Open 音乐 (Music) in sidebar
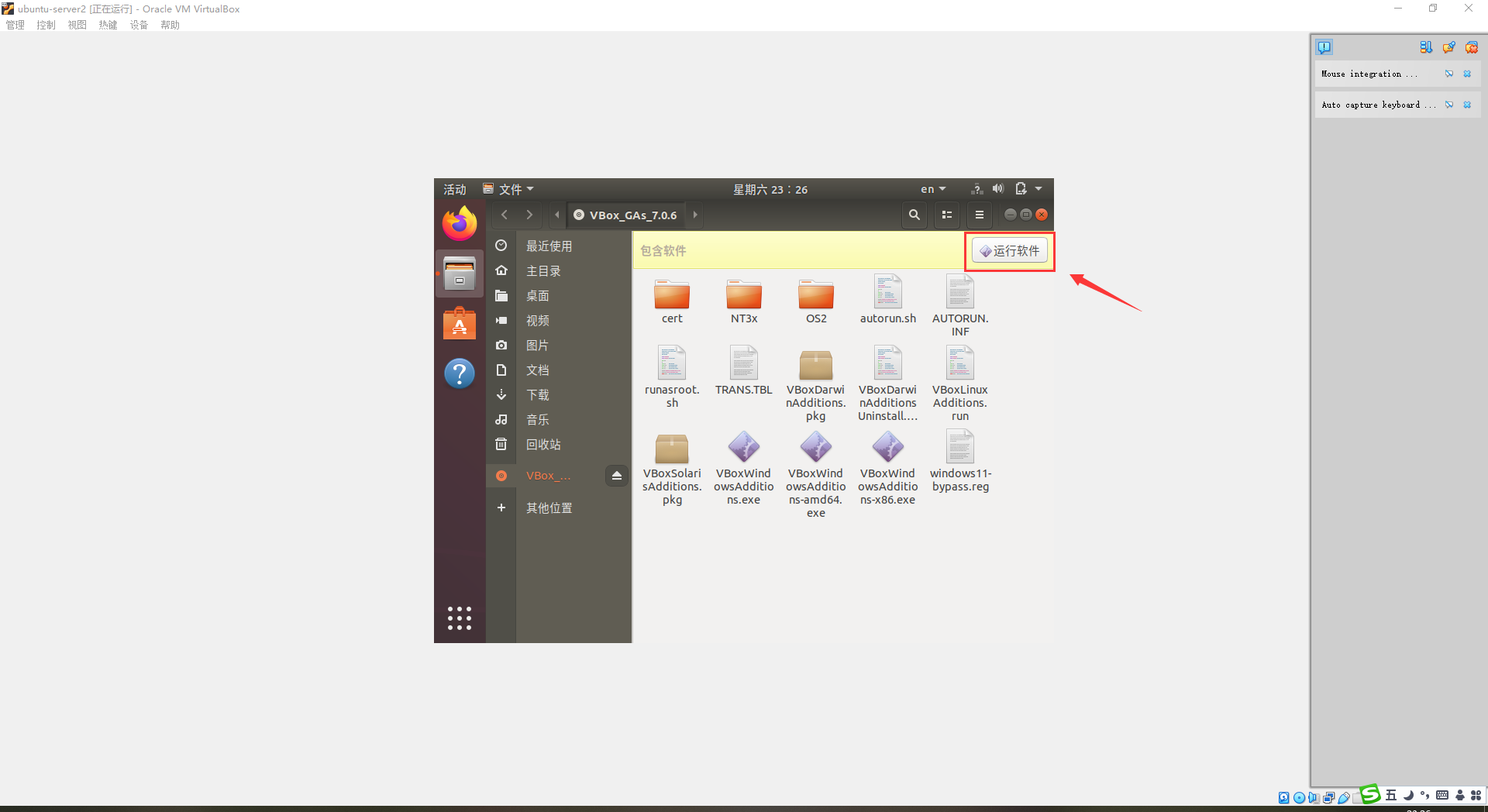Screen dimensions: 1488x812 tap(559, 419)
